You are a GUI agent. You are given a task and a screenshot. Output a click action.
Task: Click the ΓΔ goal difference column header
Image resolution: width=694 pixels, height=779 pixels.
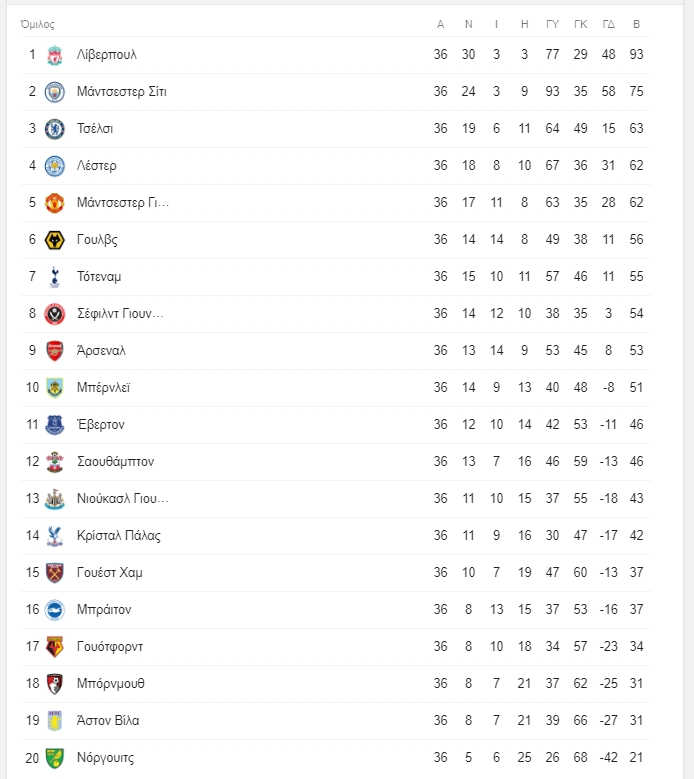608,24
